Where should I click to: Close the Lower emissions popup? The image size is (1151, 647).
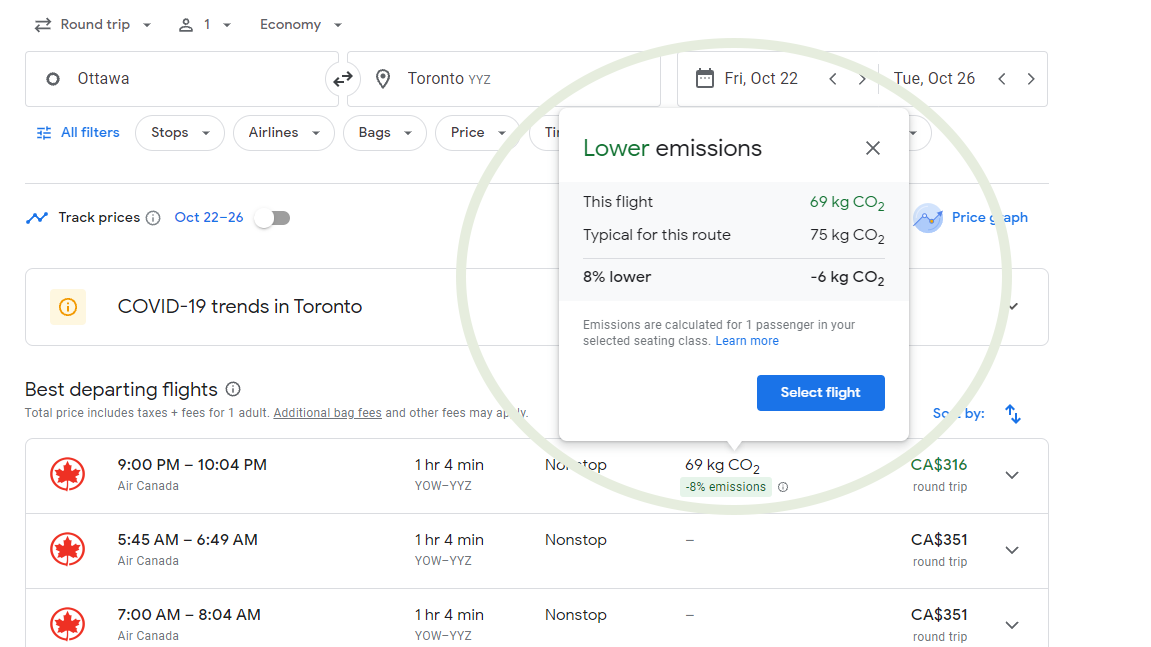coord(872,149)
